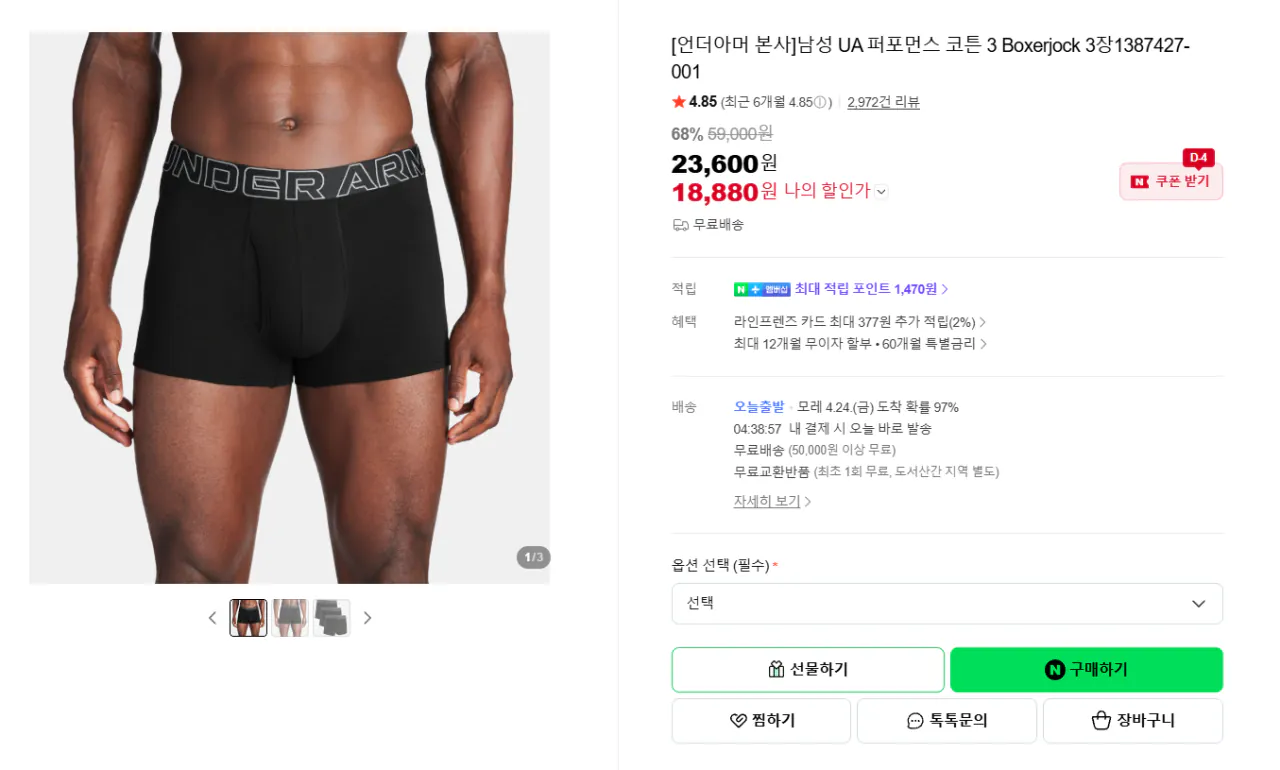Click the Naver Pay N icon on 구매하기

click(1054, 669)
